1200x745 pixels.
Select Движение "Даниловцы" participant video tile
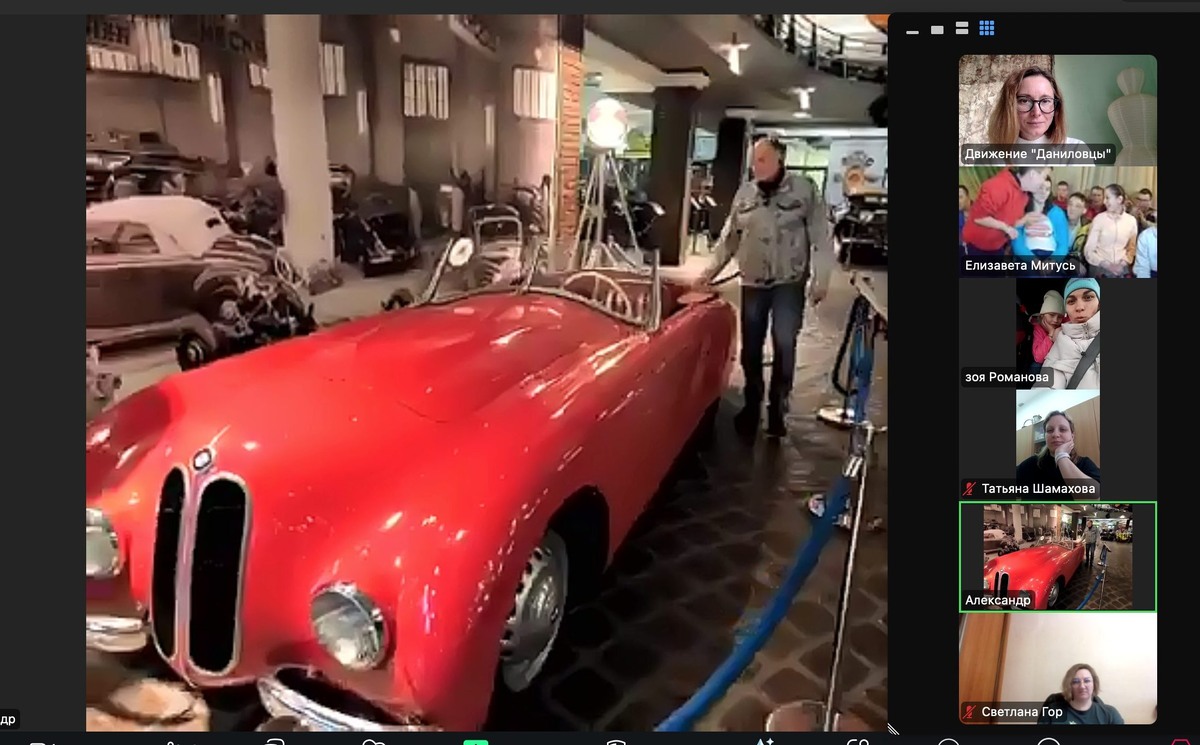(x=1058, y=110)
